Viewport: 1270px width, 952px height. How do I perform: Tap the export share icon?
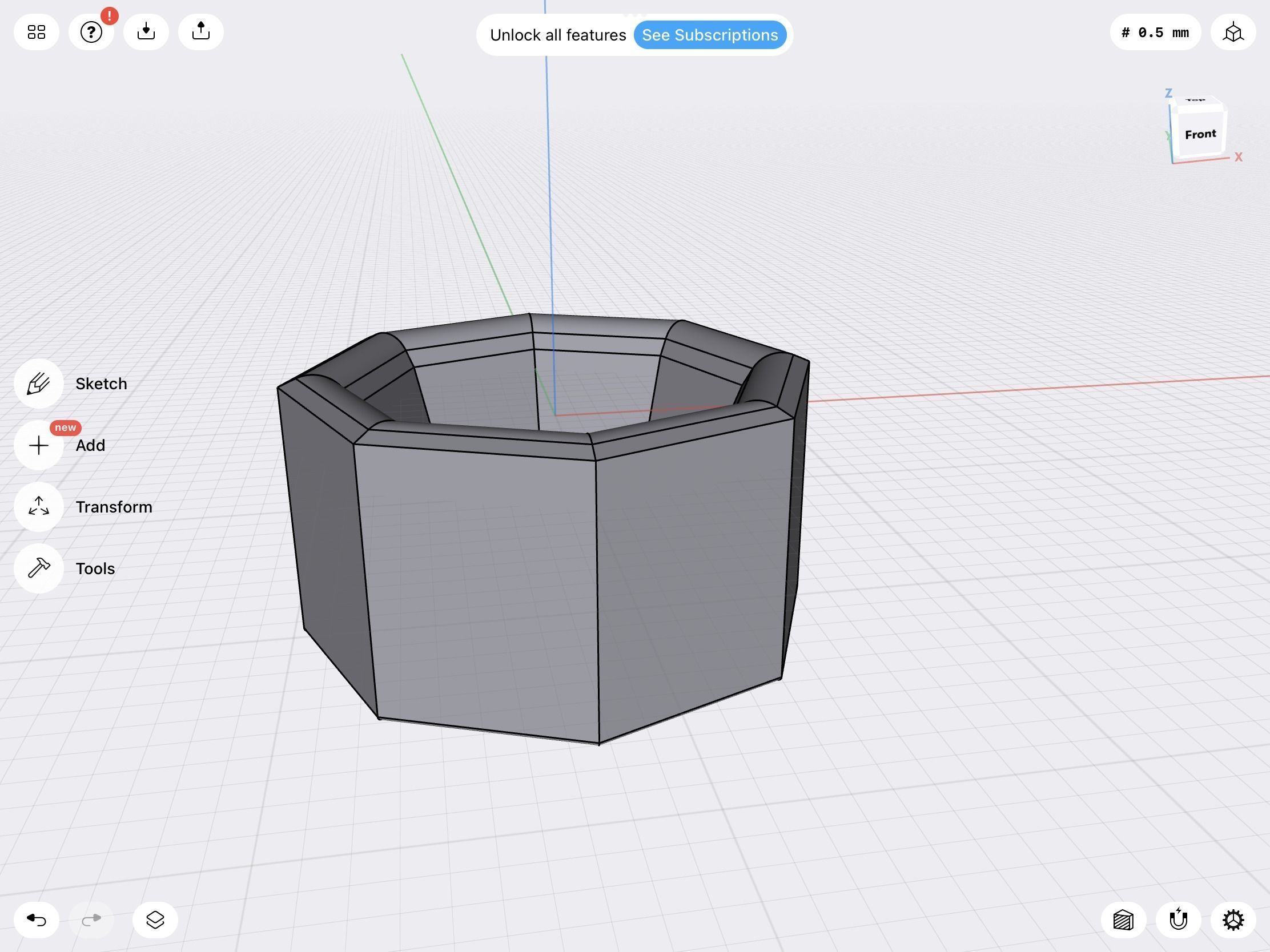point(201,32)
